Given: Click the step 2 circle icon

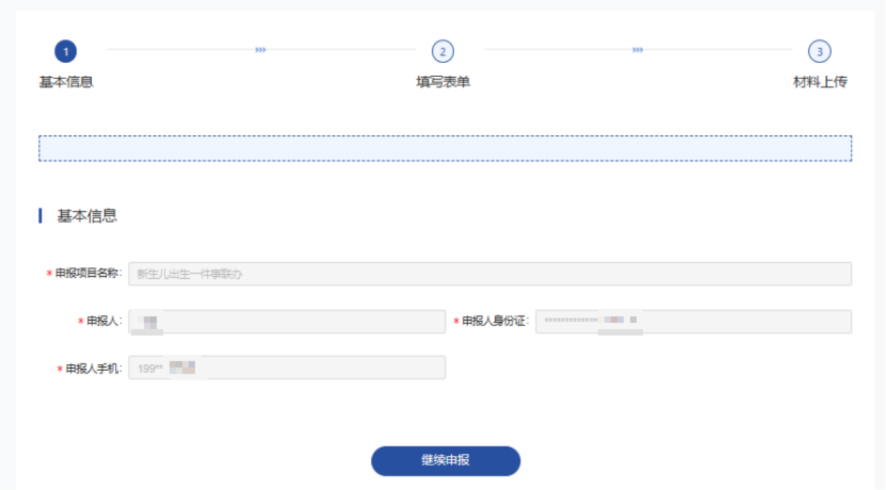Looking at the screenshot, I should click(442, 51).
